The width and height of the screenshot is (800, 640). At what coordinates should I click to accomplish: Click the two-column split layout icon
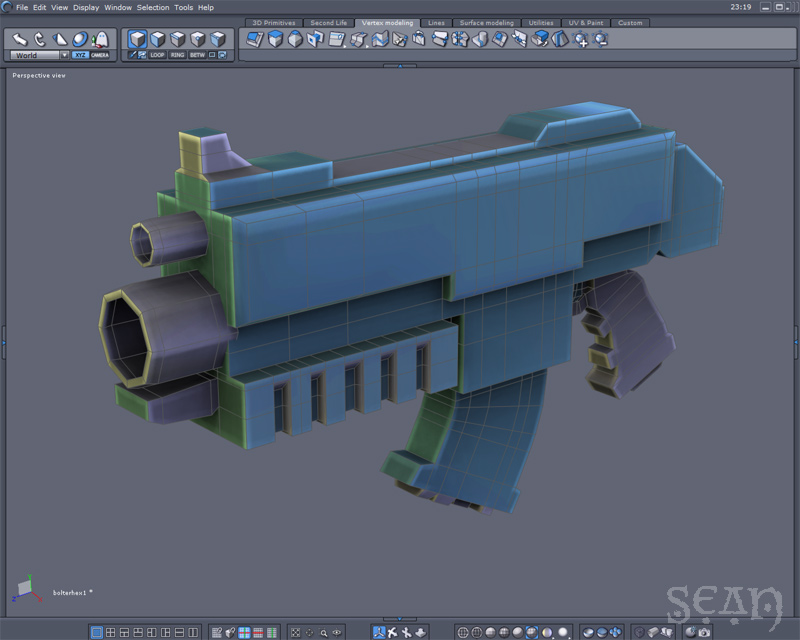pyautogui.click(x=193, y=633)
